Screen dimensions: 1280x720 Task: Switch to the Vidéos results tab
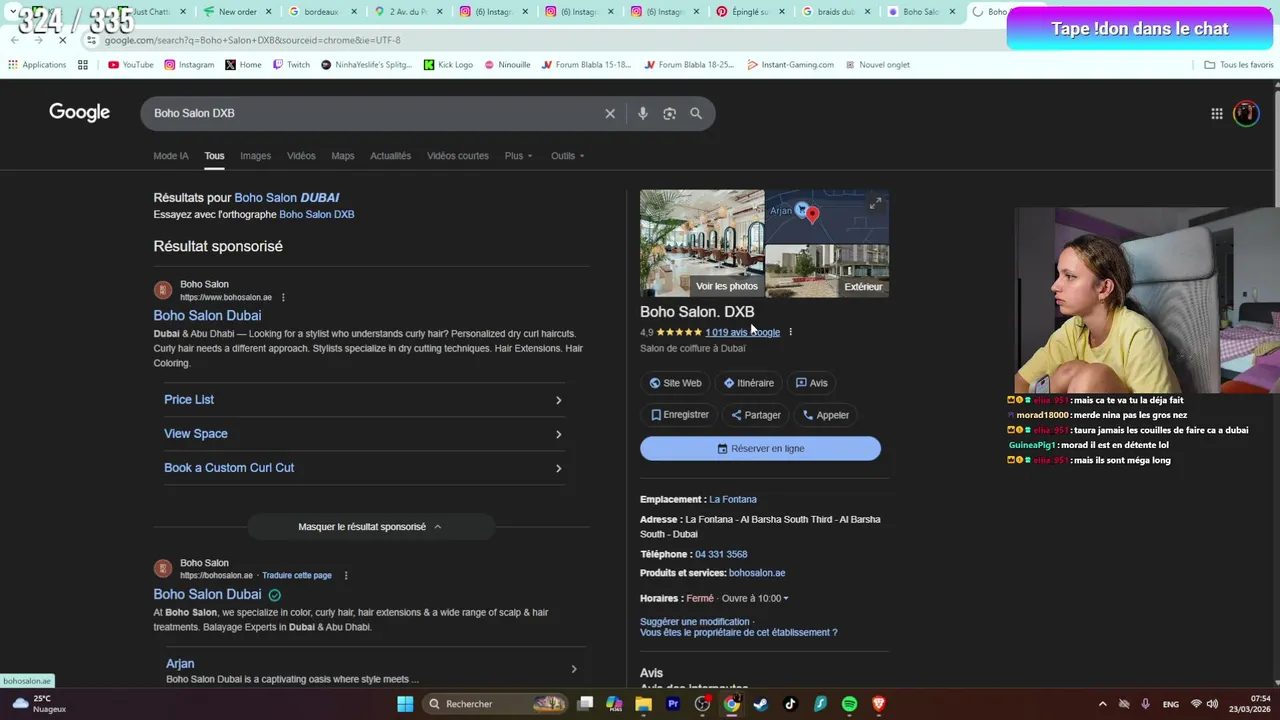click(x=301, y=156)
